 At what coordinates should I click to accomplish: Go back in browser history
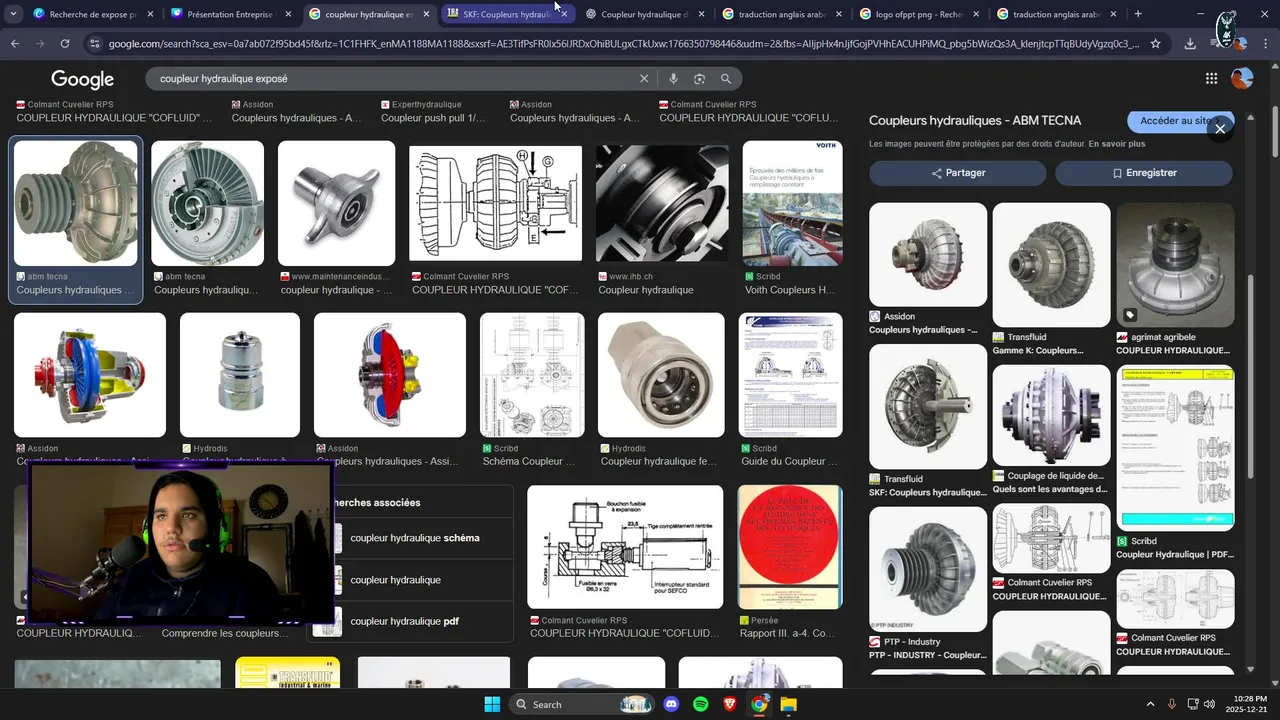pyautogui.click(x=15, y=44)
